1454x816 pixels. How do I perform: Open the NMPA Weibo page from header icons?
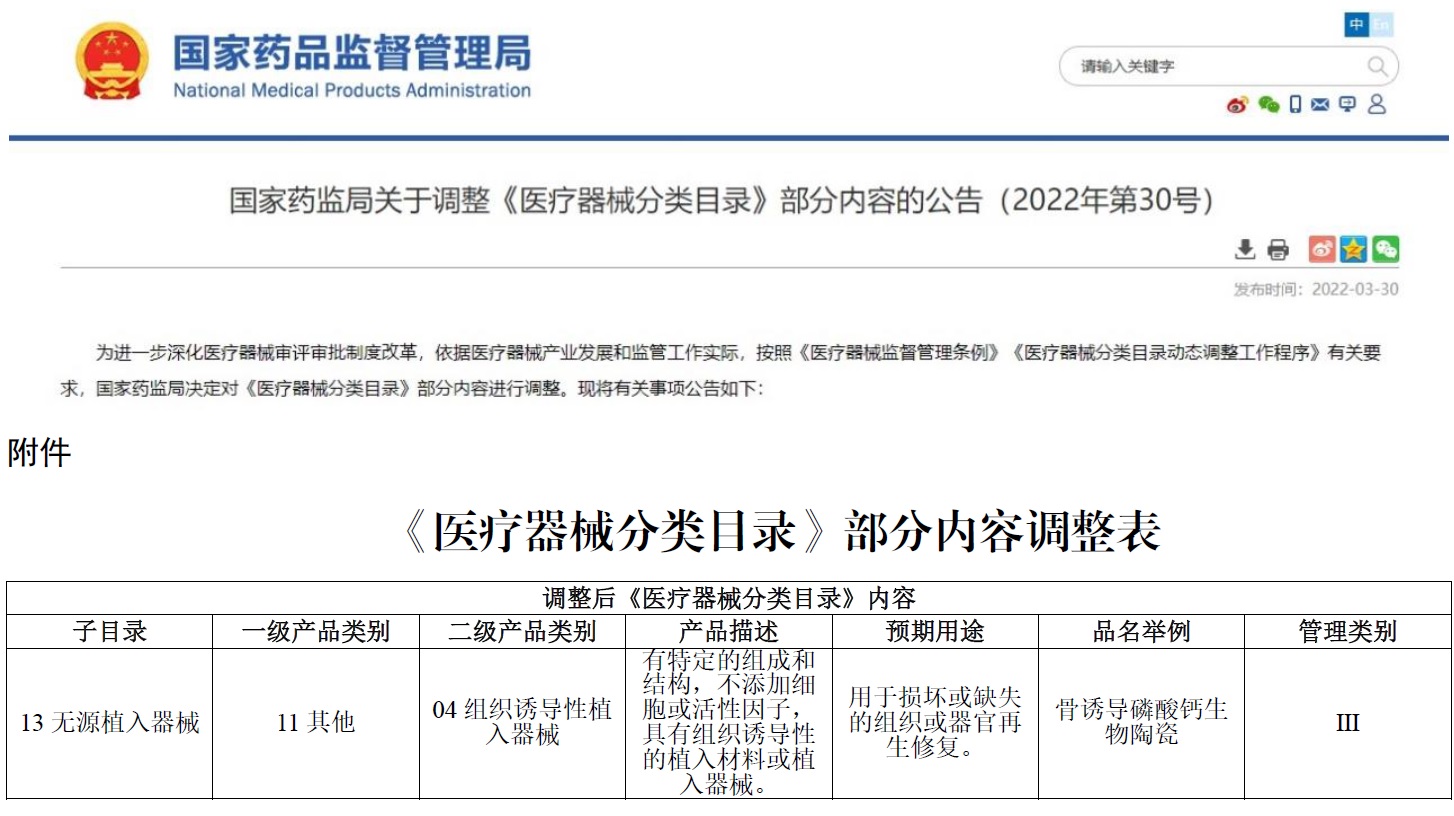tap(1238, 105)
